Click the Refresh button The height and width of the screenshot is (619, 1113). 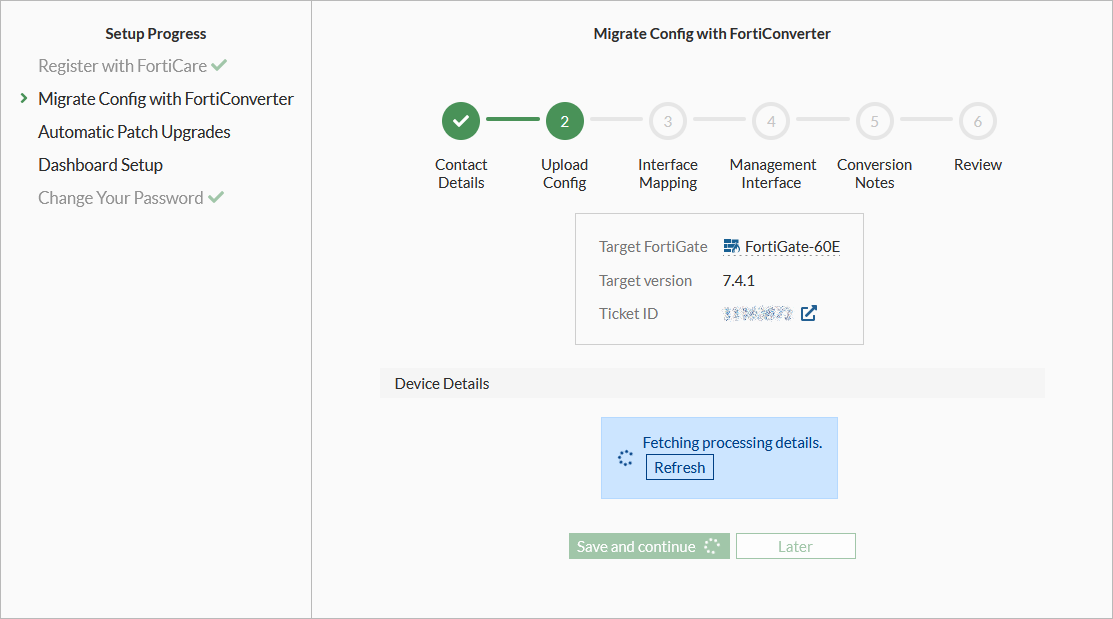[x=679, y=467]
